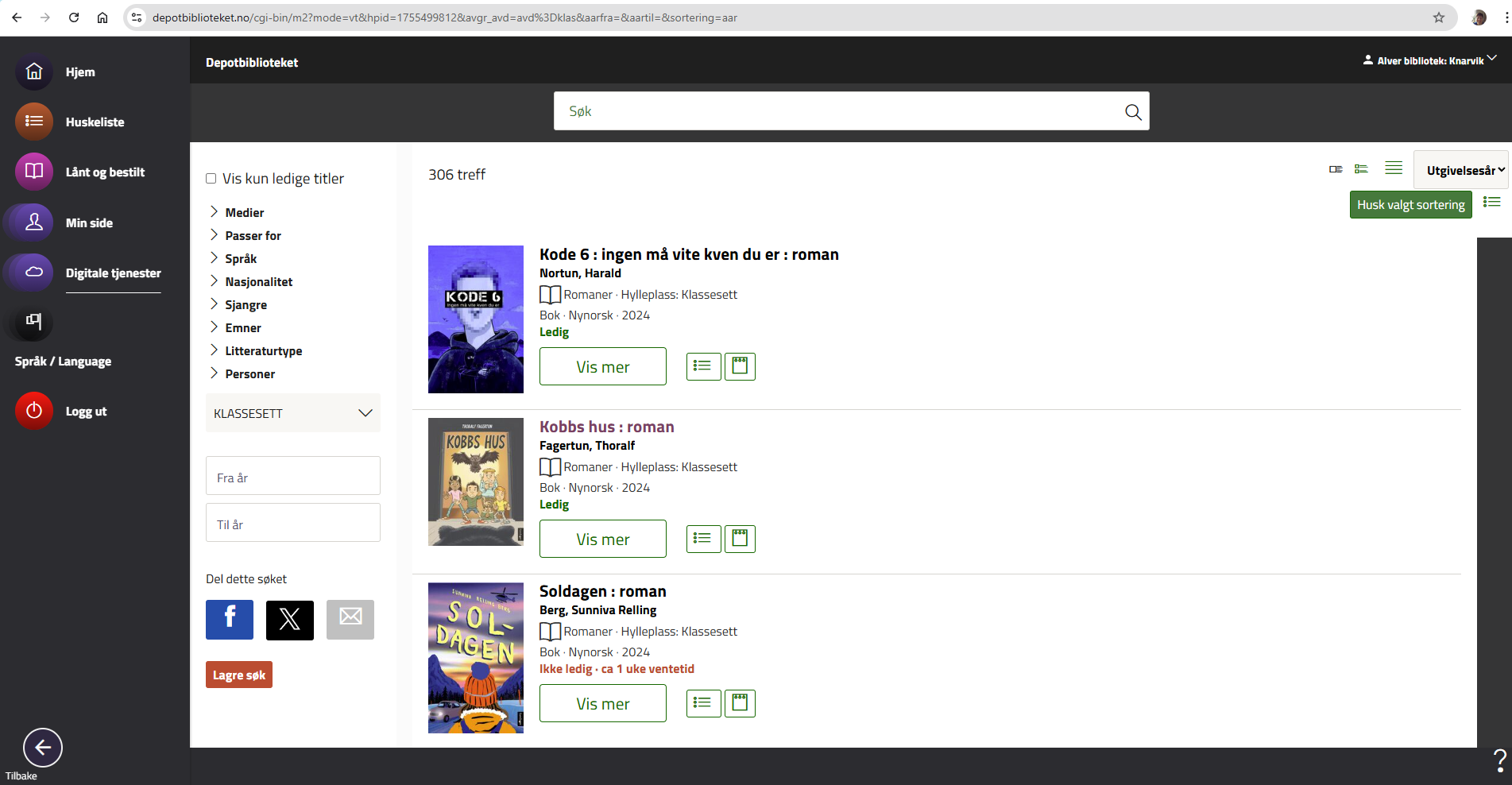
Task: Switch to compact list view icon
Action: click(1394, 168)
